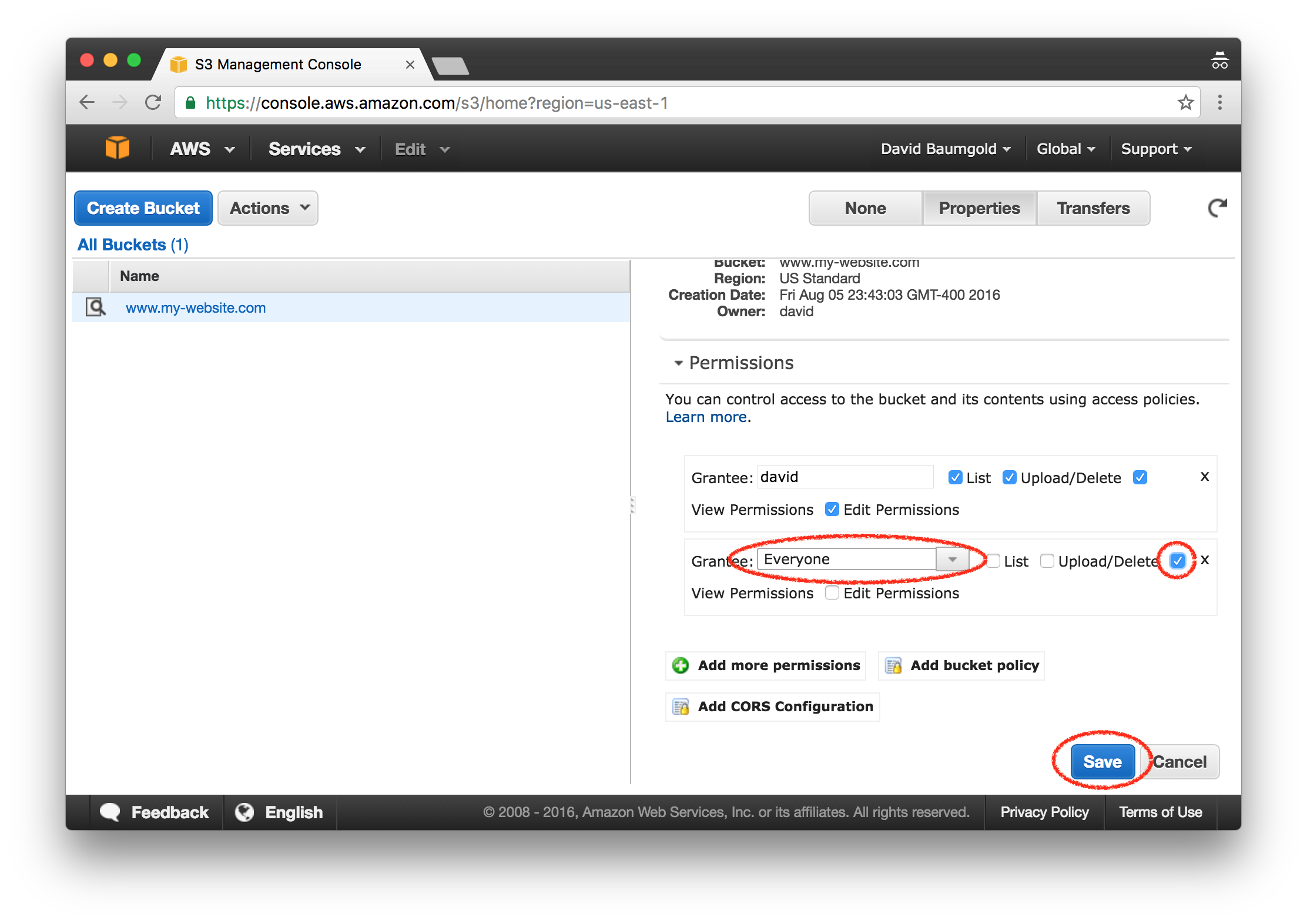1307x924 pixels.
Task: Open a new browser tab
Action: [x=450, y=65]
